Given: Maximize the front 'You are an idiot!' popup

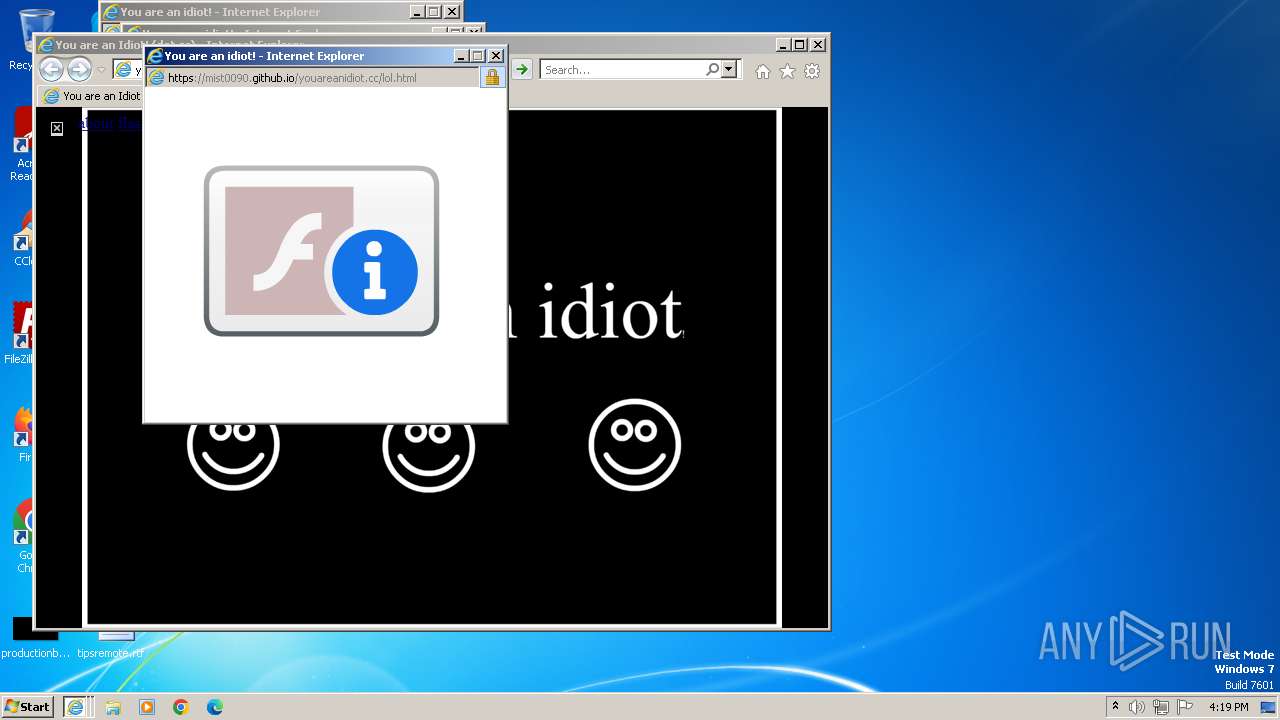Looking at the screenshot, I should [x=478, y=56].
